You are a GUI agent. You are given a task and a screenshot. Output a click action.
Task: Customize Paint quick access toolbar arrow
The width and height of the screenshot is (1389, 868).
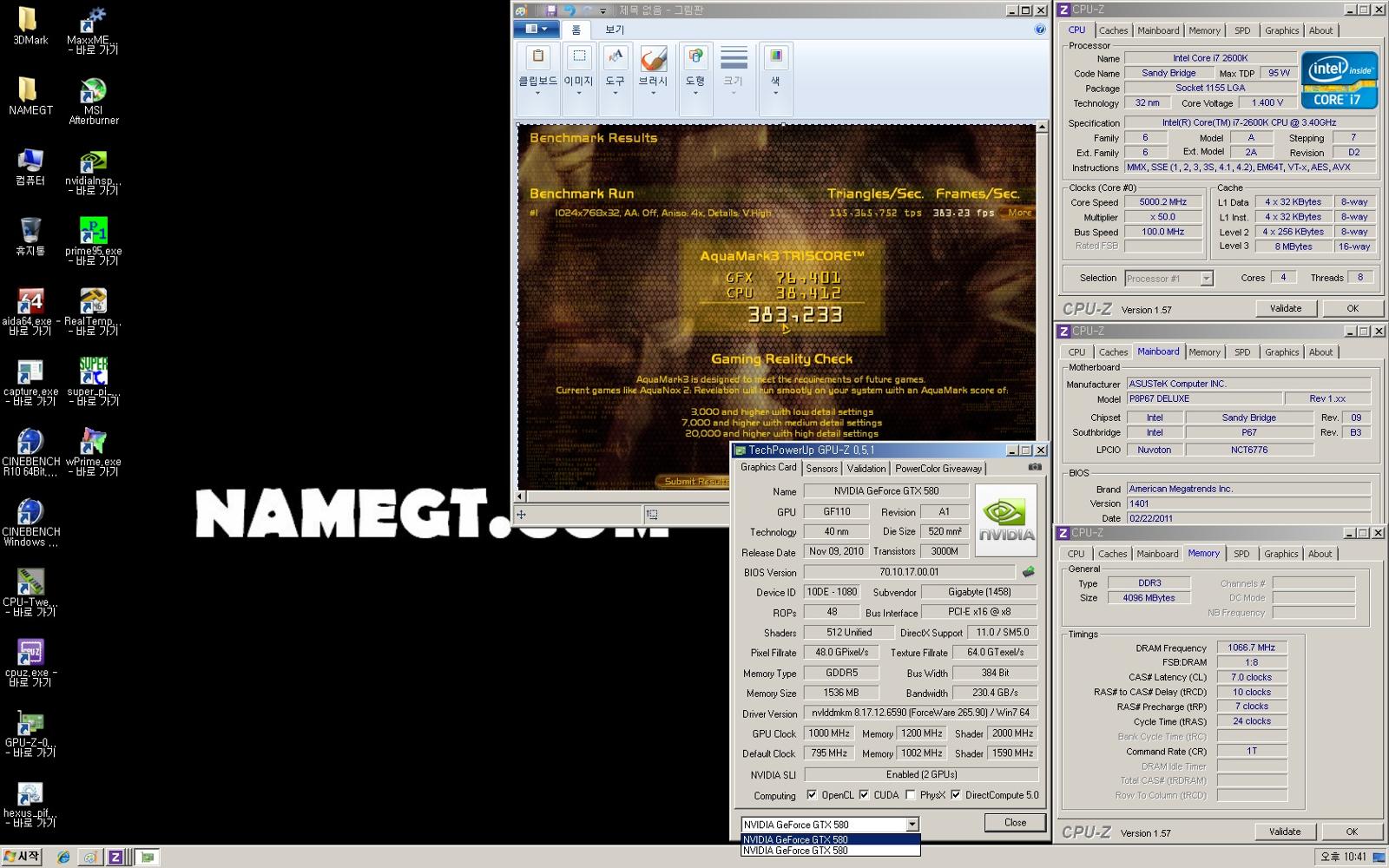tap(602, 10)
